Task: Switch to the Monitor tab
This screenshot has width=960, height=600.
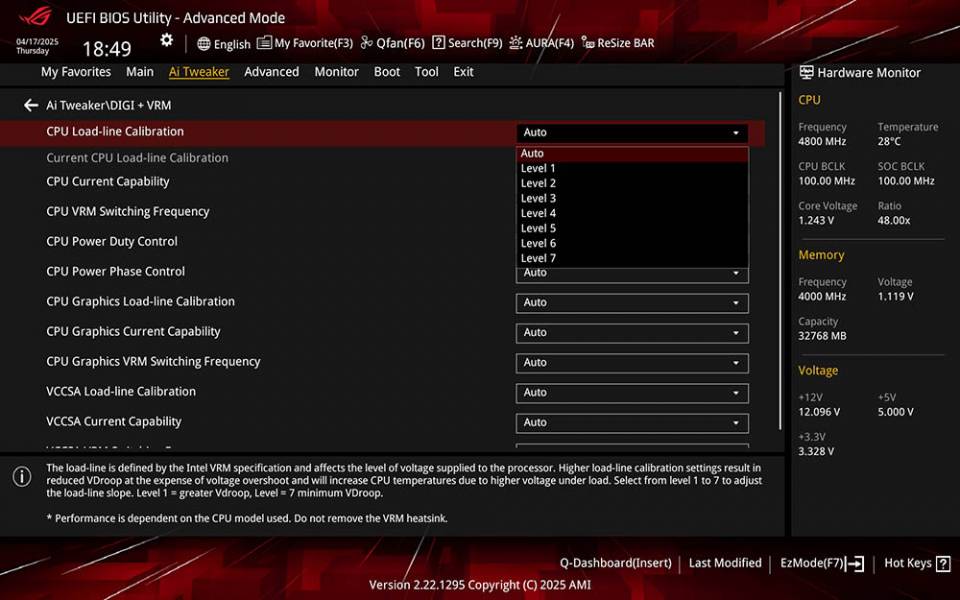Action: (x=336, y=72)
